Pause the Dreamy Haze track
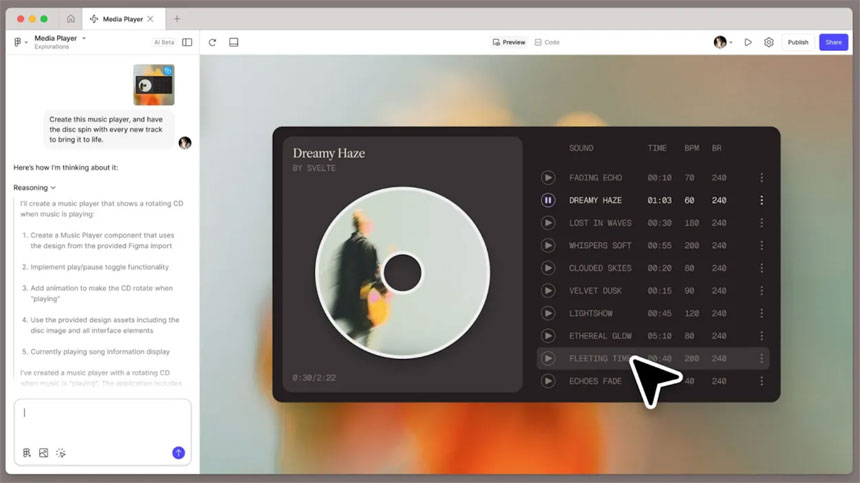This screenshot has width=860, height=483. coord(547,200)
